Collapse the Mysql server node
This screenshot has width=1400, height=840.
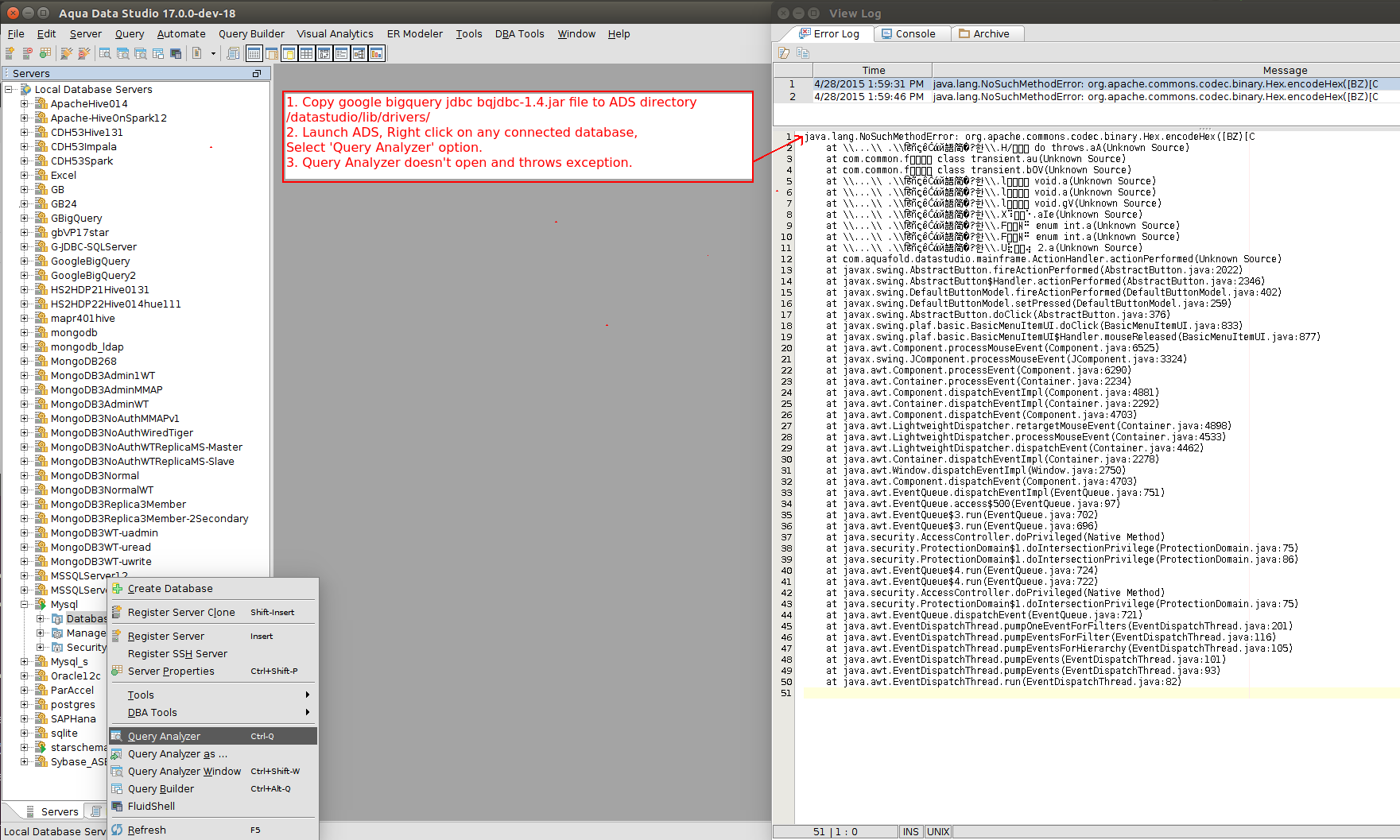point(25,604)
